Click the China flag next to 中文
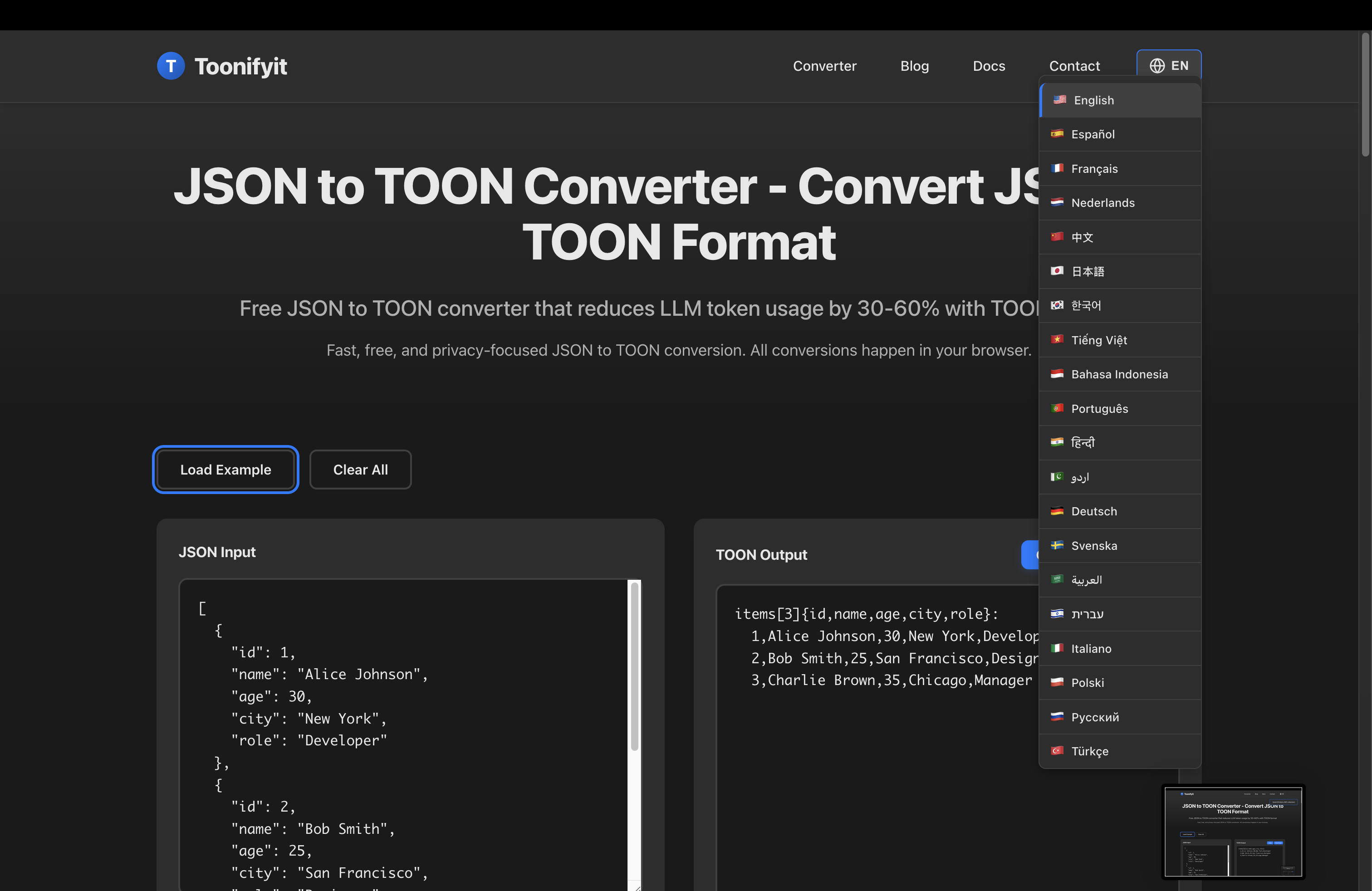Image resolution: width=1372 pixels, height=891 pixels. click(x=1057, y=237)
